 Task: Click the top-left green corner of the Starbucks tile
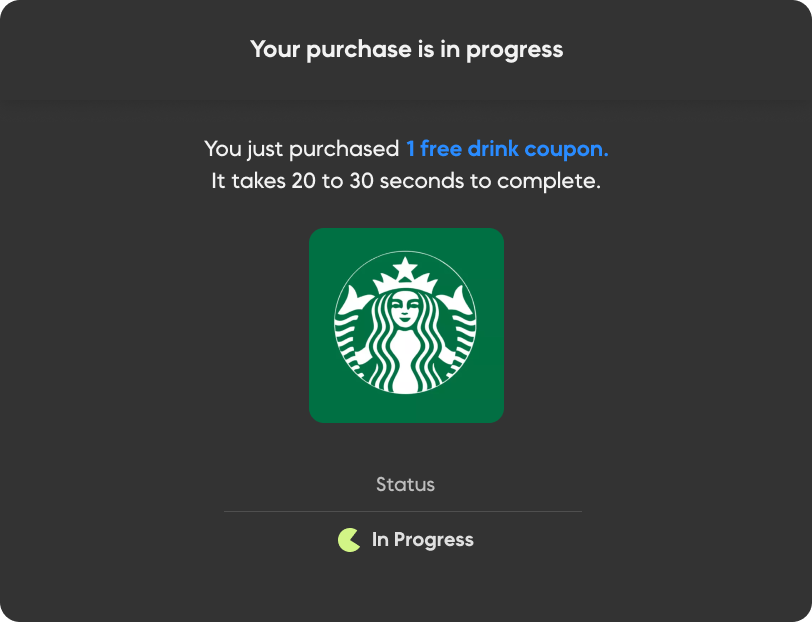point(320,239)
